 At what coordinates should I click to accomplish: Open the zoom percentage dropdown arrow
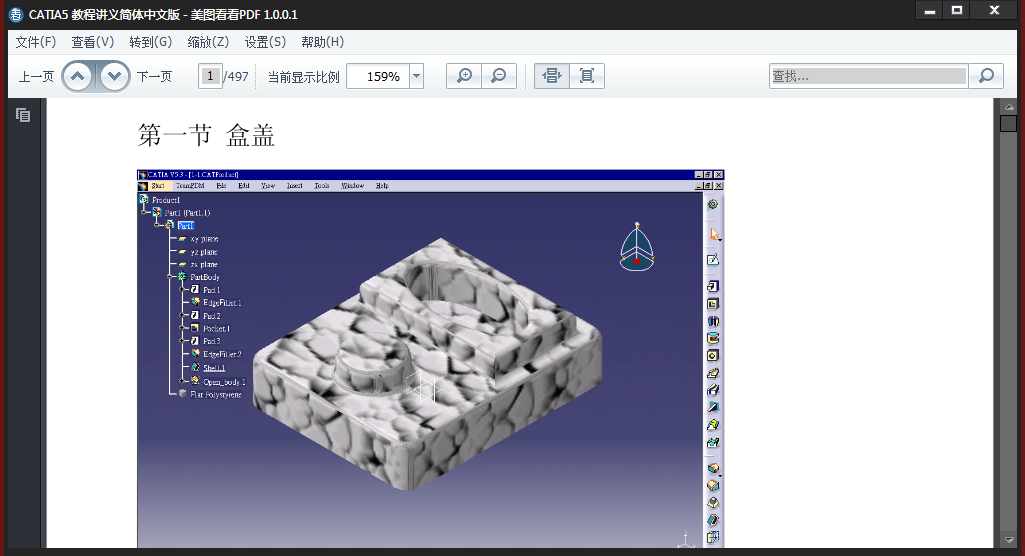(x=416, y=76)
